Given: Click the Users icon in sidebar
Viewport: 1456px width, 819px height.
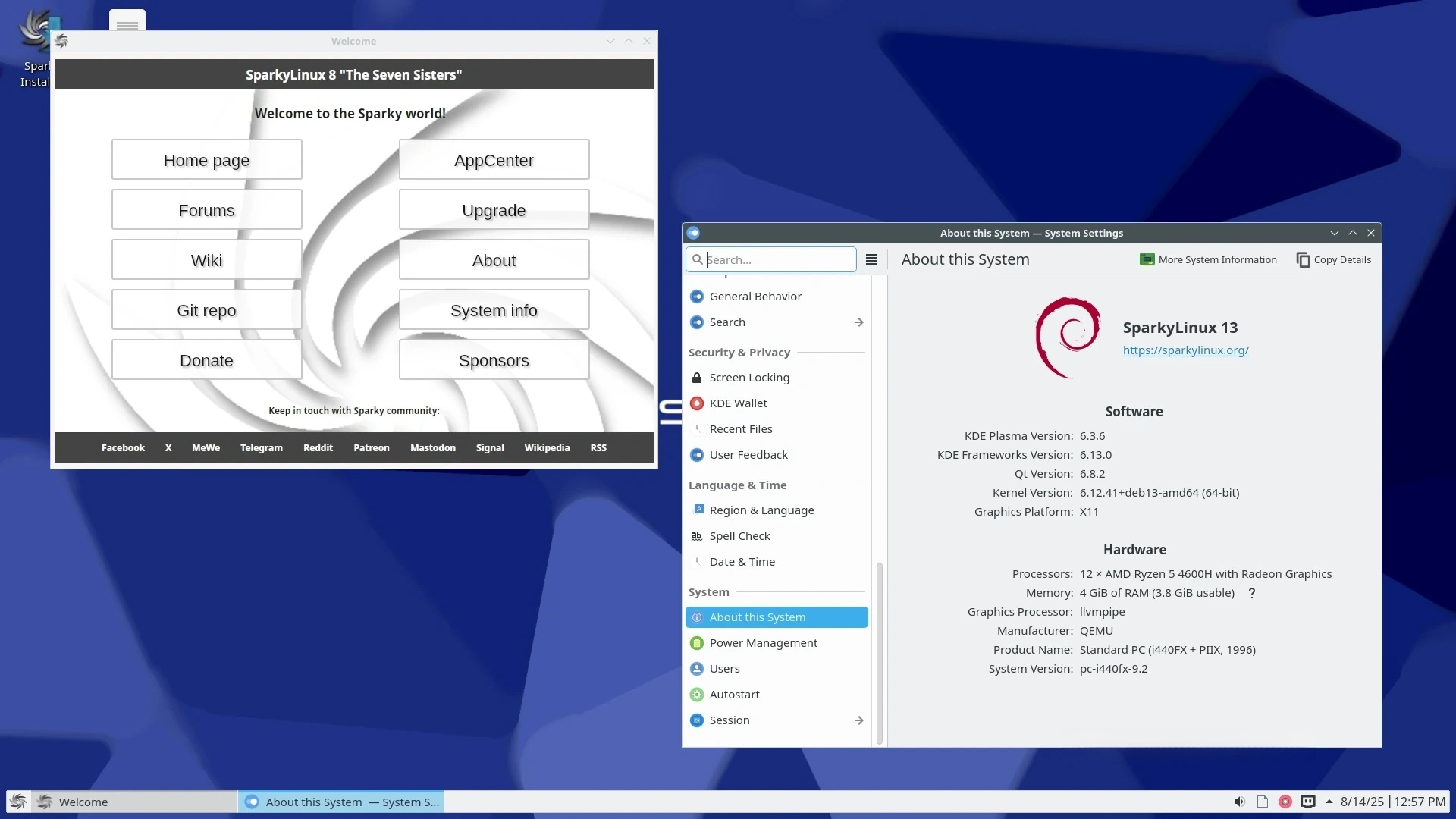Looking at the screenshot, I should click(697, 669).
